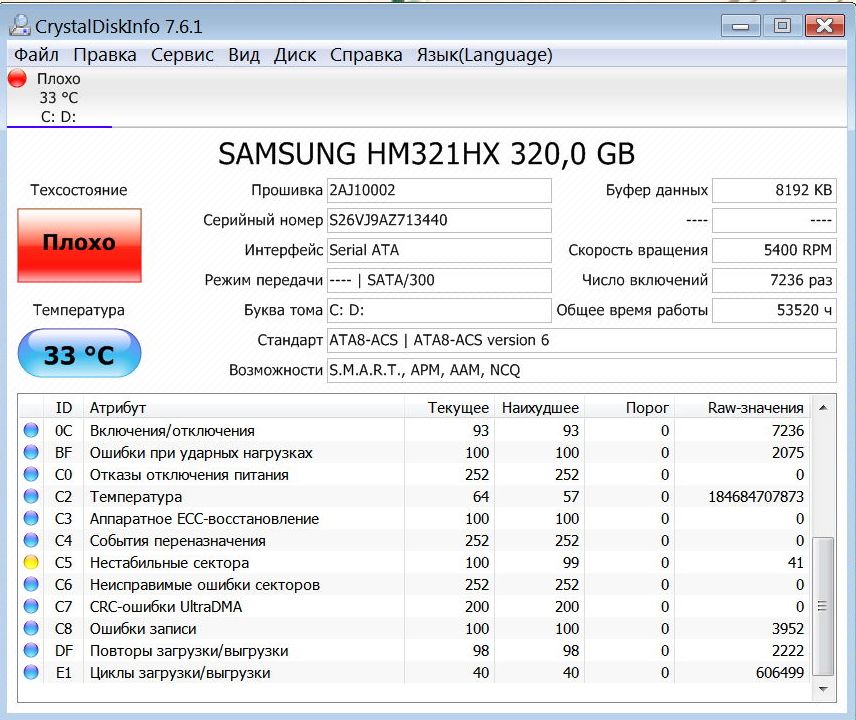
Task: Click the attribute list scrollbar thumb
Action: [x=823, y=606]
